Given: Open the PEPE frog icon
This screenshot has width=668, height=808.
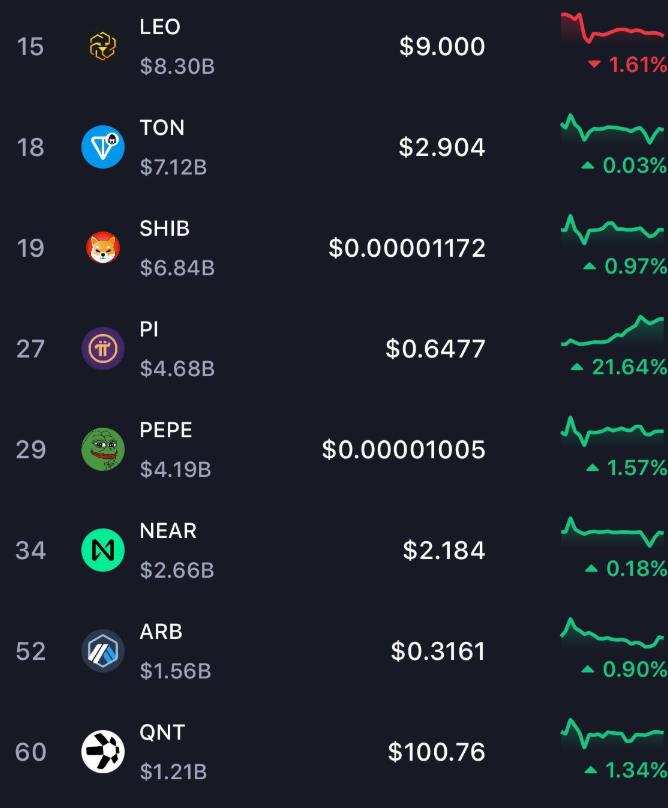Looking at the screenshot, I should 103,449.
